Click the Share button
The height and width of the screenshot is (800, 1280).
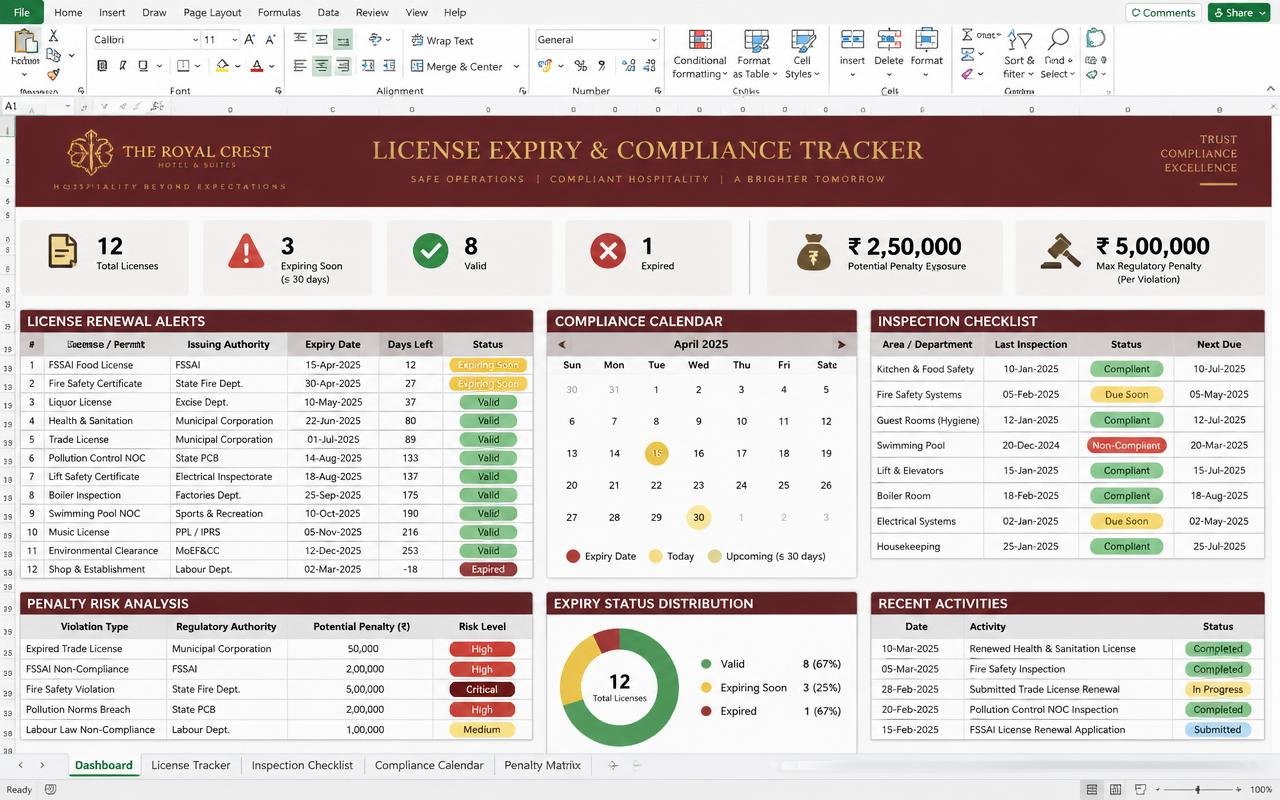click(x=1238, y=12)
